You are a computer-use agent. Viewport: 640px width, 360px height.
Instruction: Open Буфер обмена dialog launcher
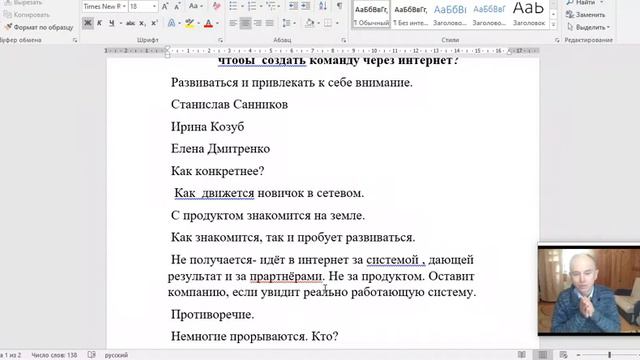pos(75,40)
